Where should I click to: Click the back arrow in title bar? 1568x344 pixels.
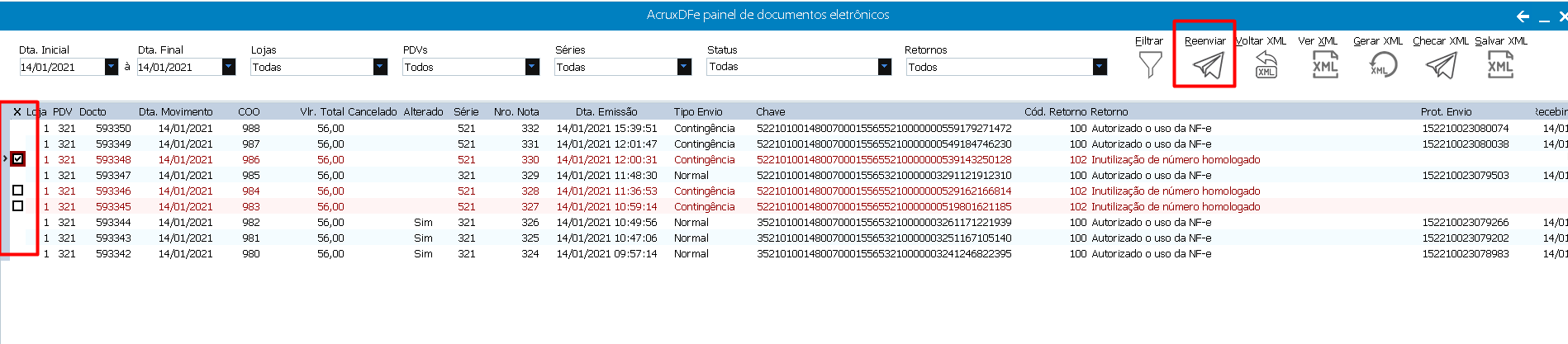point(1523,16)
